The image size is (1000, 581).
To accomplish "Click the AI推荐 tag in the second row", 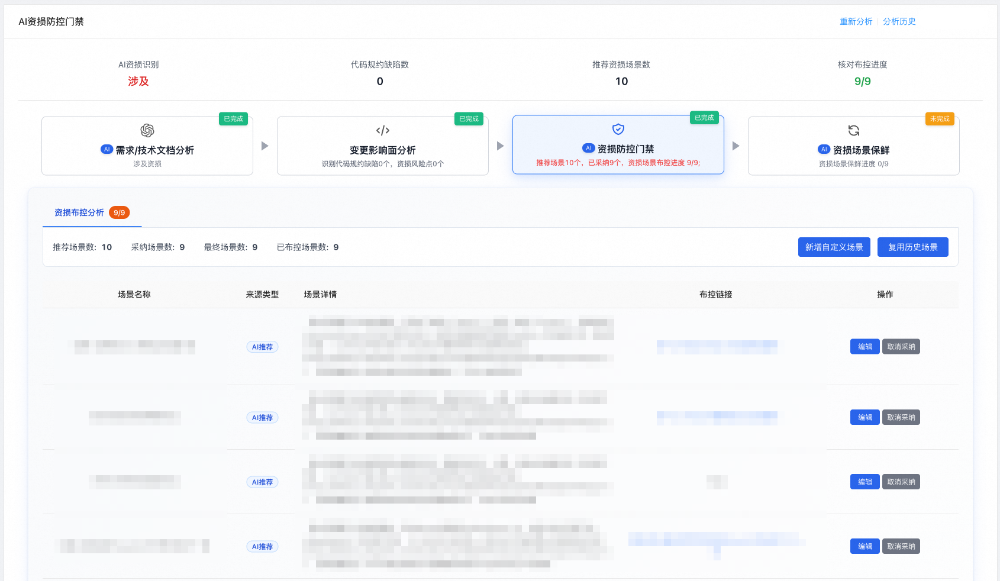I will (x=262, y=417).
